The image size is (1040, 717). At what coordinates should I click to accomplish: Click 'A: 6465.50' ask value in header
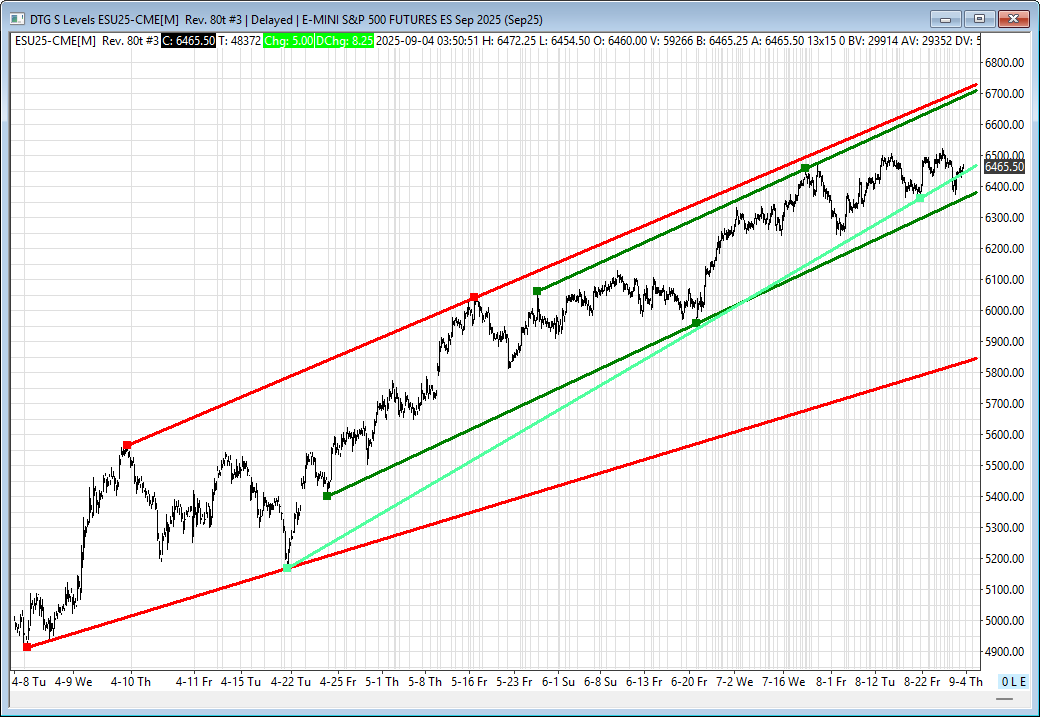pos(779,40)
